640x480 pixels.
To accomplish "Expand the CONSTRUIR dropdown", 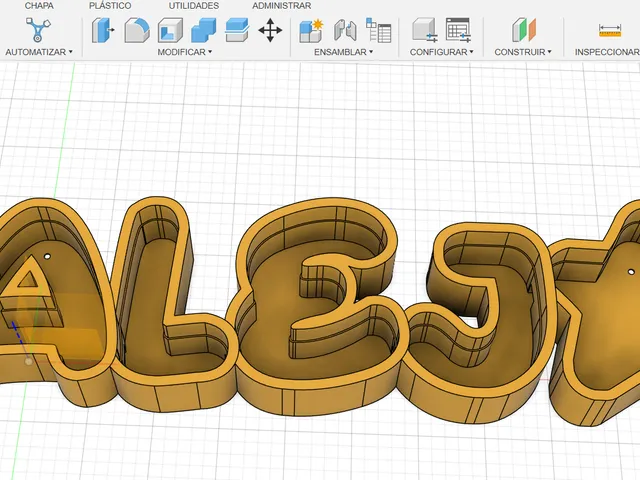I will point(523,52).
